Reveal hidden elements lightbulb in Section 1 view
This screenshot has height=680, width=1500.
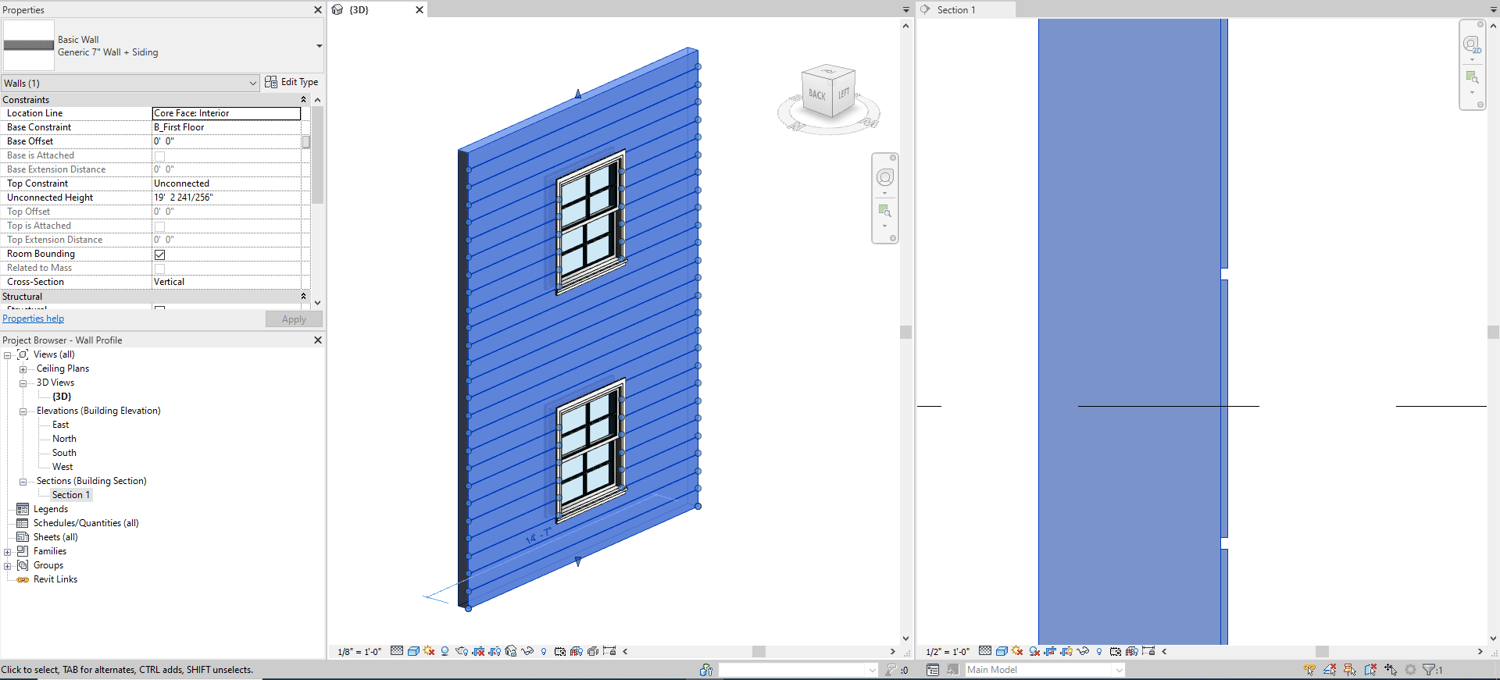coord(1099,651)
